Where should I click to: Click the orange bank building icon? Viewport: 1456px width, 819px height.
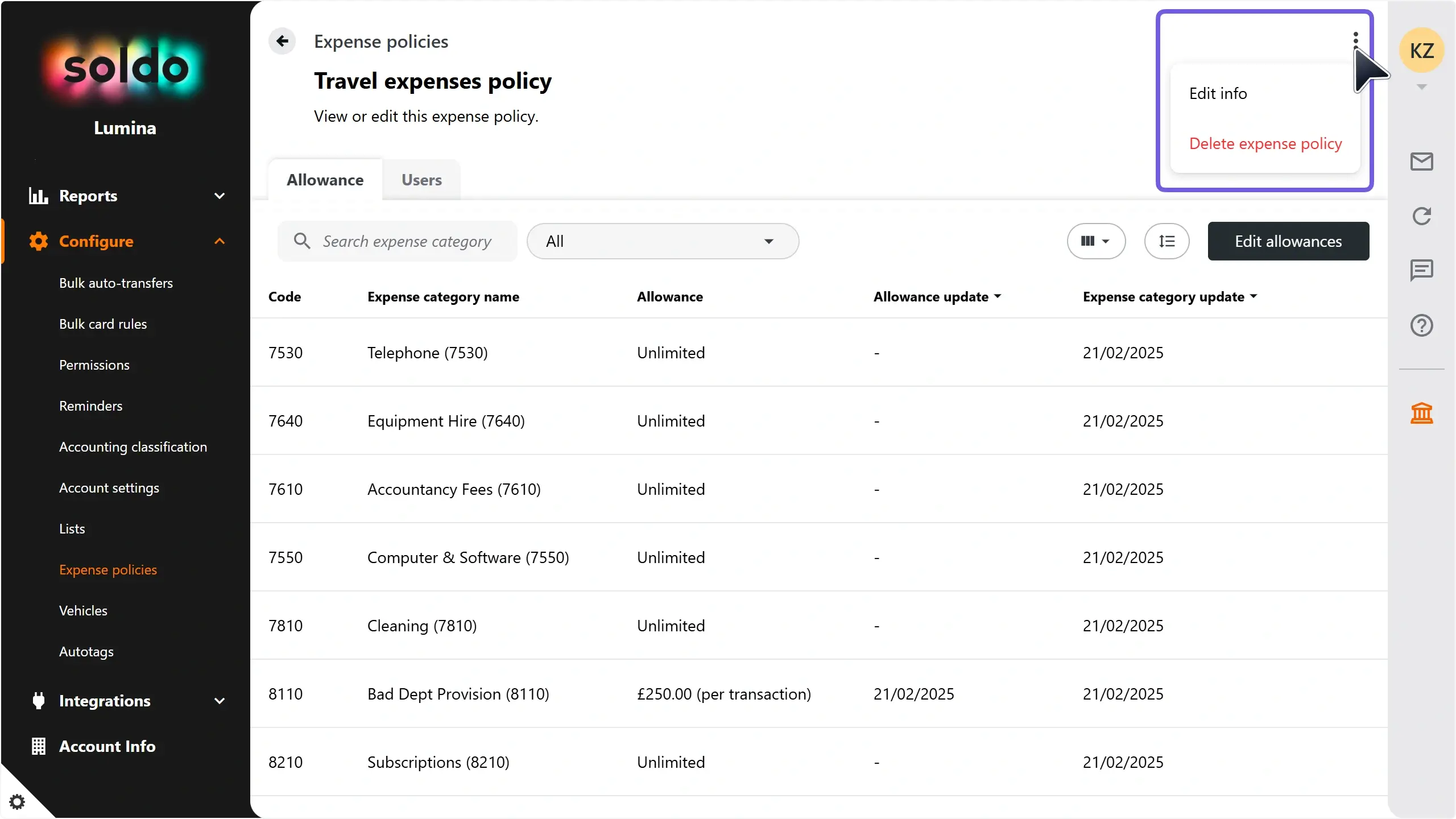coord(1421,413)
